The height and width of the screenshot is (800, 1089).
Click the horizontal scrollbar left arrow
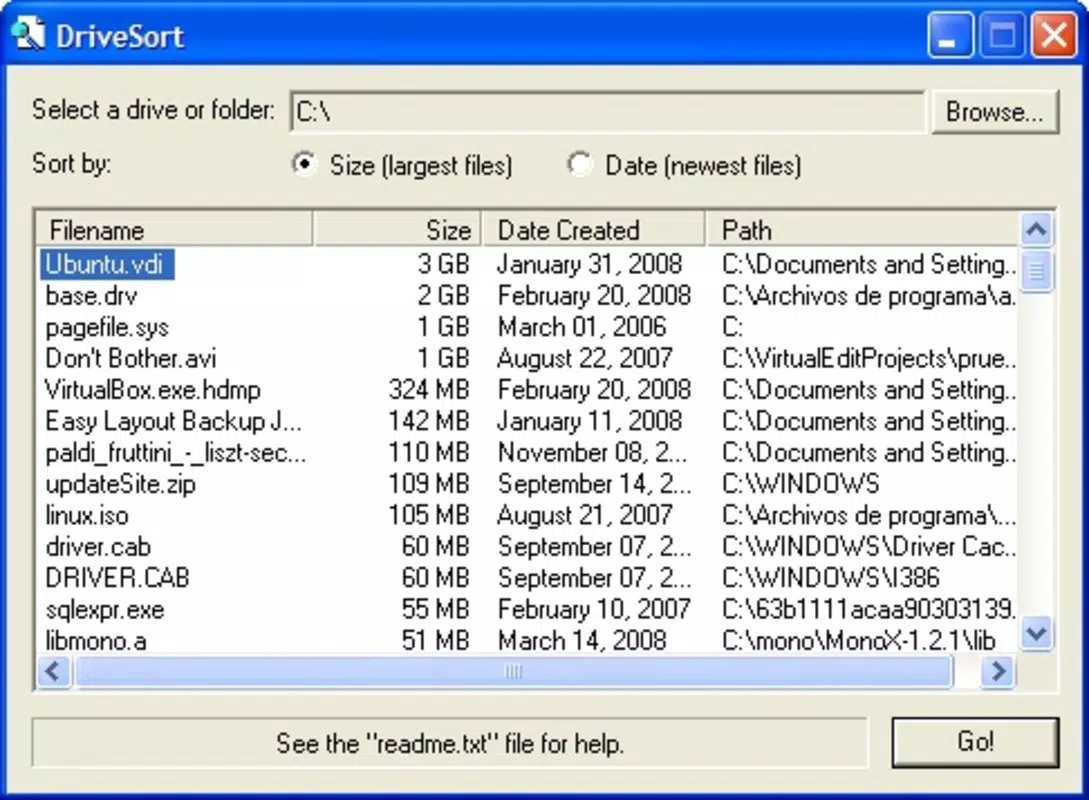(53, 671)
